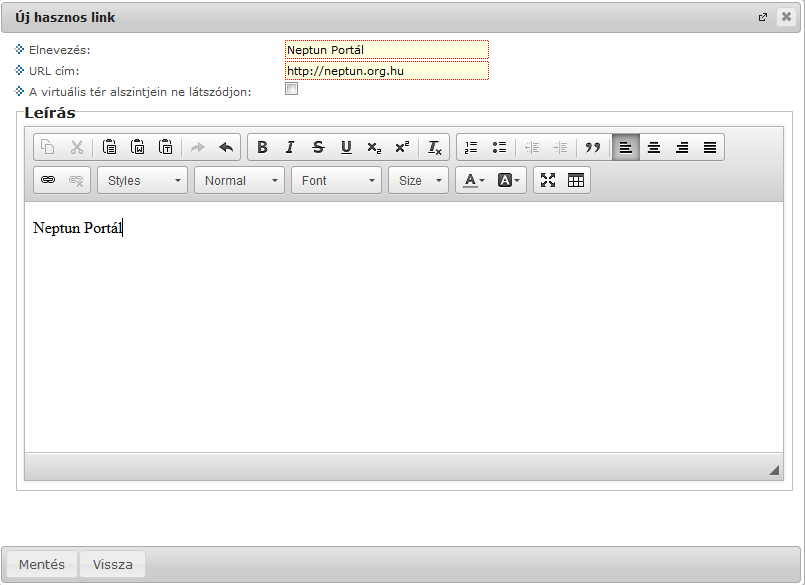Screen dimensions: 805x585
Task: Open the Styles dropdown
Action: (142, 180)
